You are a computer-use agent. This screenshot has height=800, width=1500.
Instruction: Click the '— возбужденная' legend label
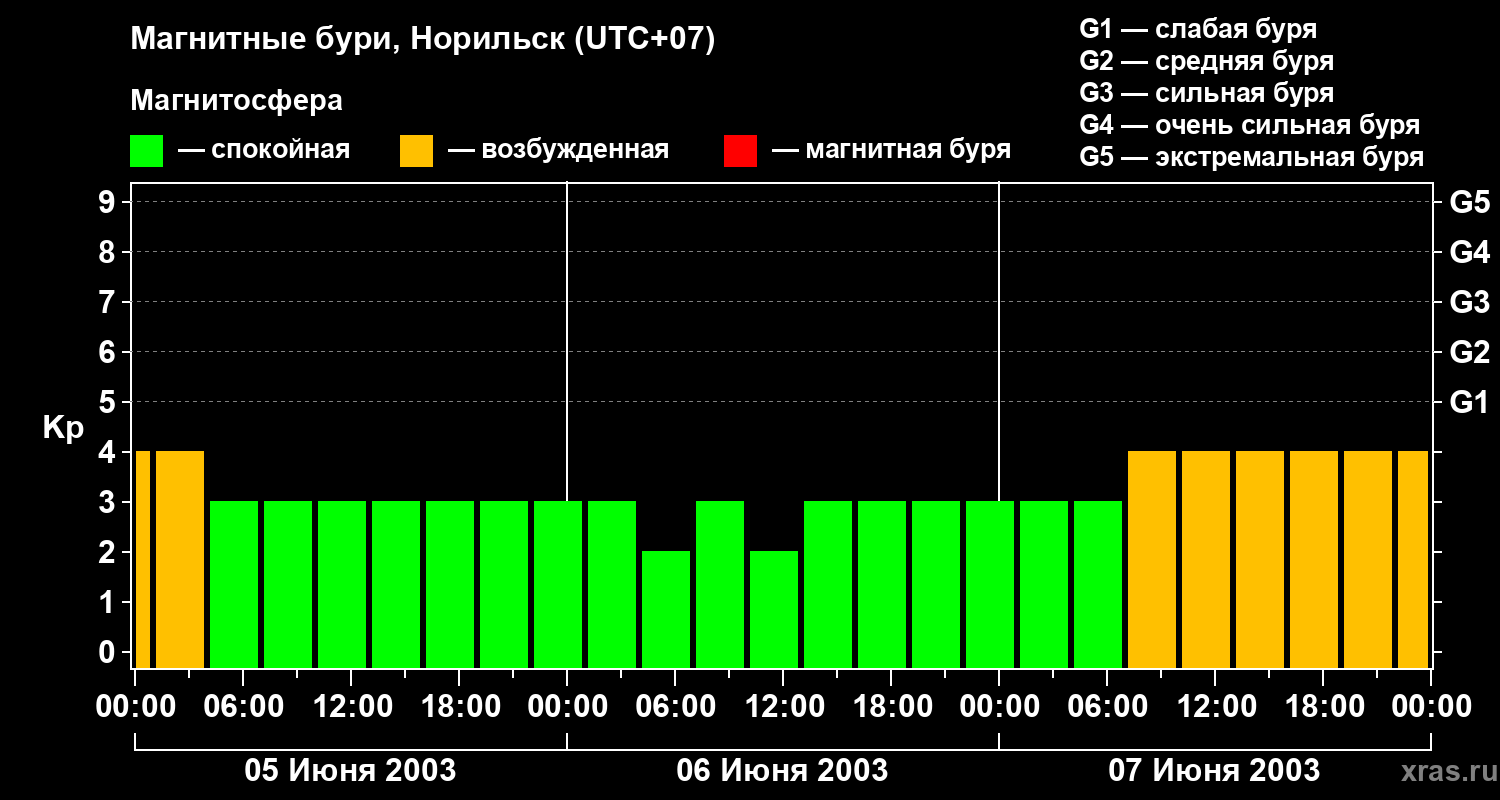pyautogui.click(x=558, y=150)
